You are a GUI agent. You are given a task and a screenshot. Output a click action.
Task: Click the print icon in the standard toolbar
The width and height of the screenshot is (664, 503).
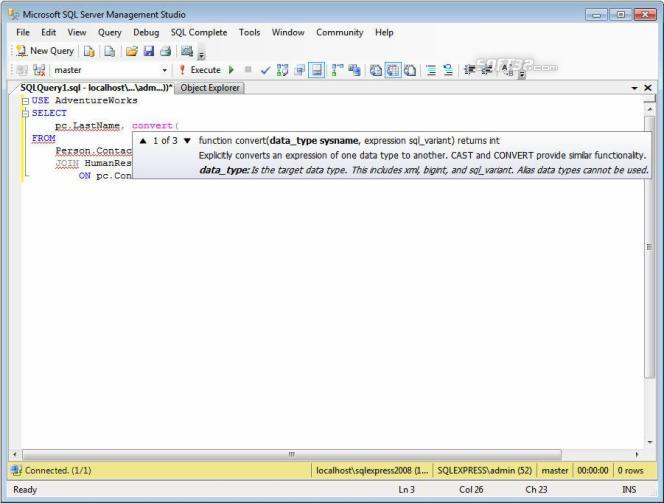[x=166, y=51]
